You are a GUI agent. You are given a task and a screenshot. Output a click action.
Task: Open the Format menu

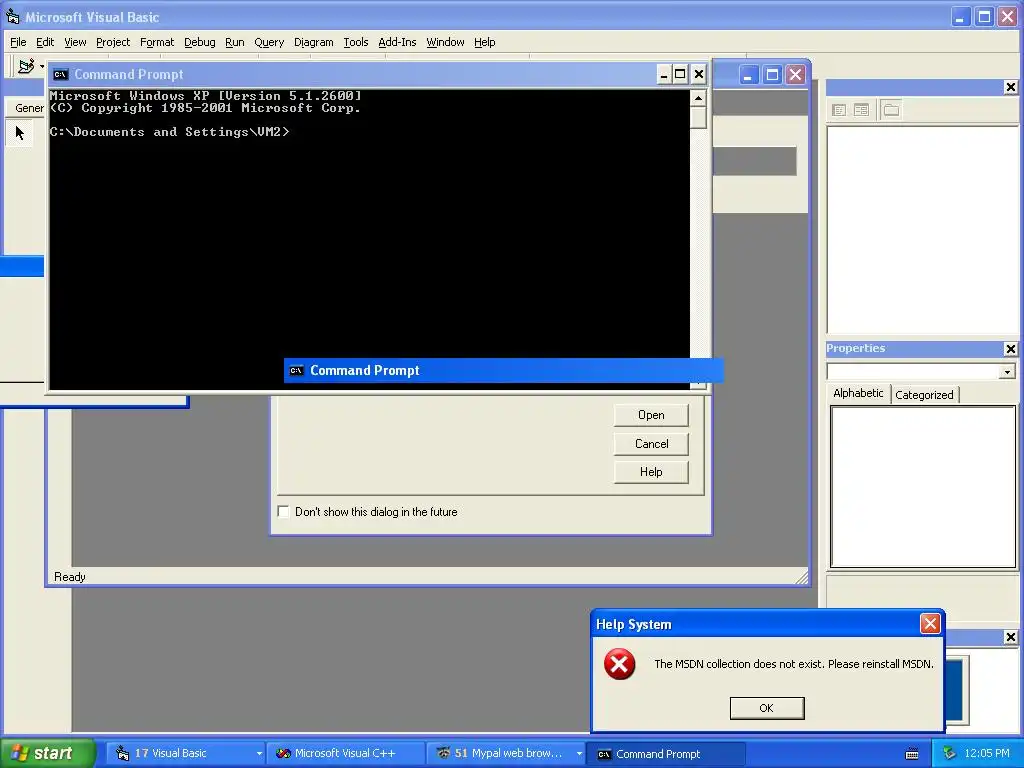pos(157,42)
